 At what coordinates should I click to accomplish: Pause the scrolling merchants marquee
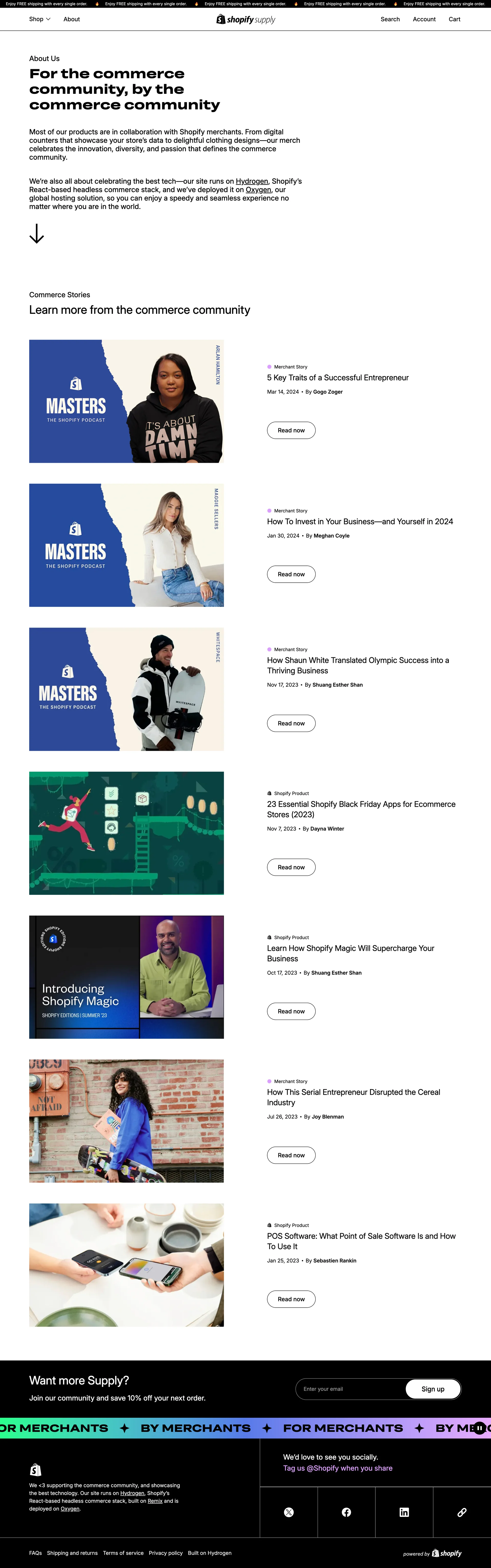[x=479, y=1428]
